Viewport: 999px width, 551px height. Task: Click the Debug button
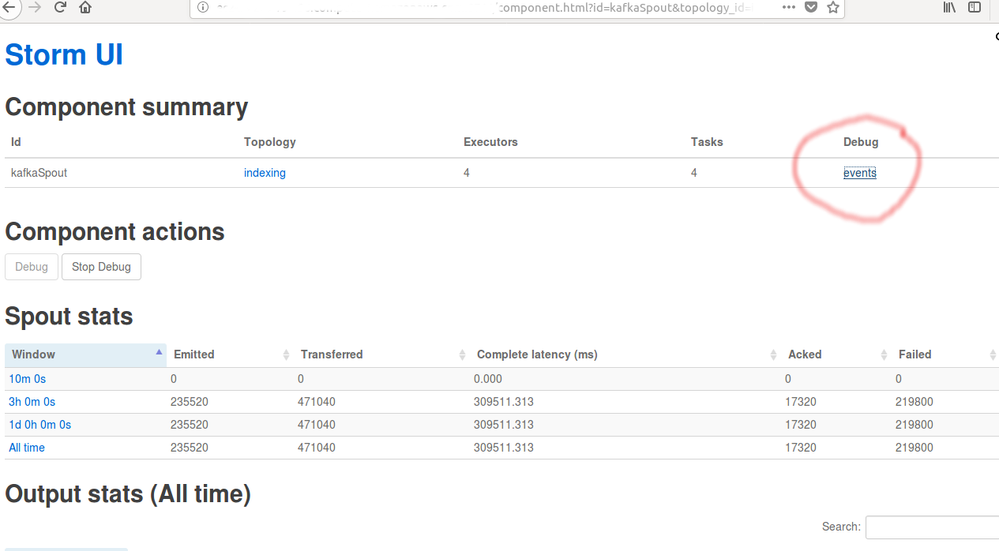(x=31, y=267)
